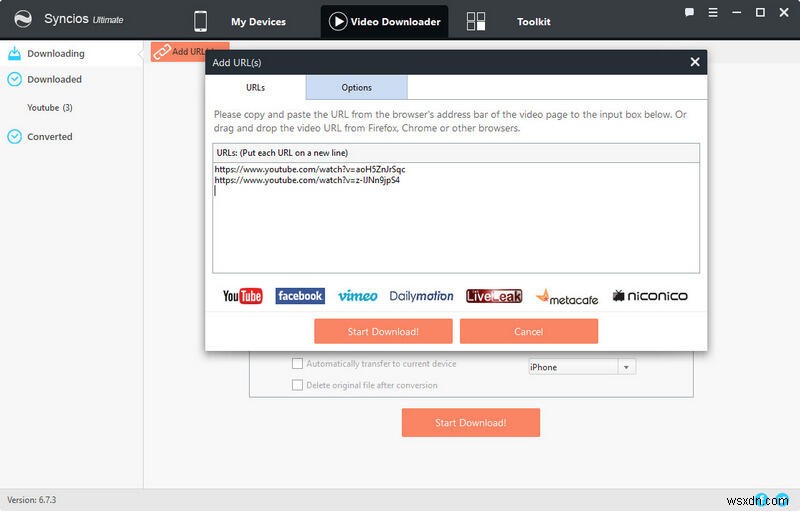Select Youtube (3) in sidebar
Viewport: 800px width, 511px height.
[50, 108]
